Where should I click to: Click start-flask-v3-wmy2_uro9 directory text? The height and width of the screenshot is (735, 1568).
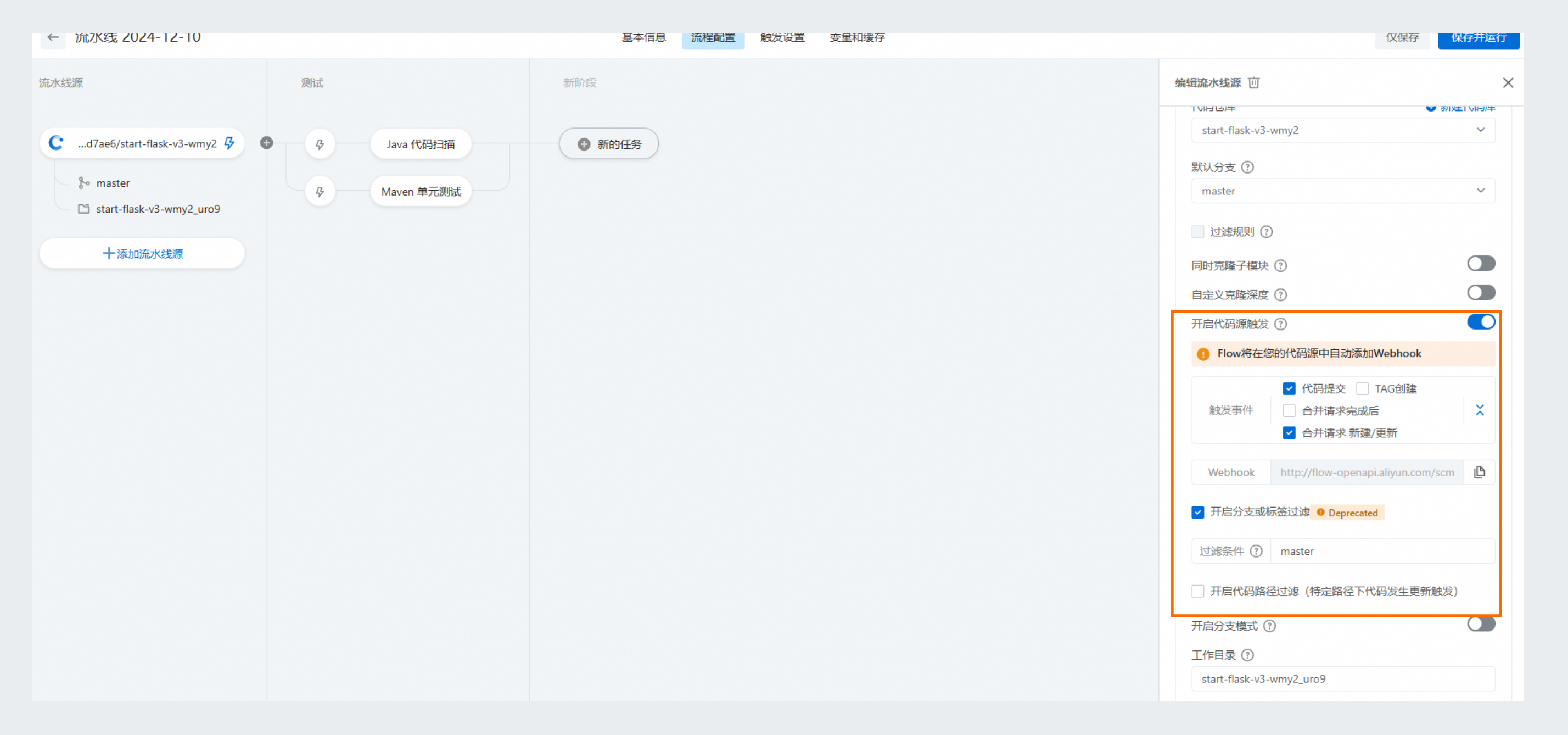pos(158,209)
